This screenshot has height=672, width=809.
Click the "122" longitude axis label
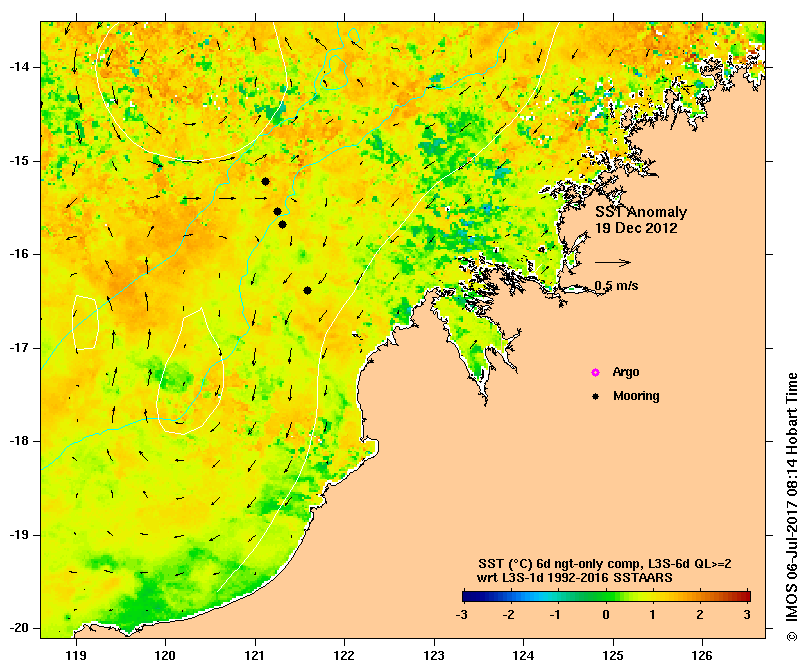pos(344,656)
